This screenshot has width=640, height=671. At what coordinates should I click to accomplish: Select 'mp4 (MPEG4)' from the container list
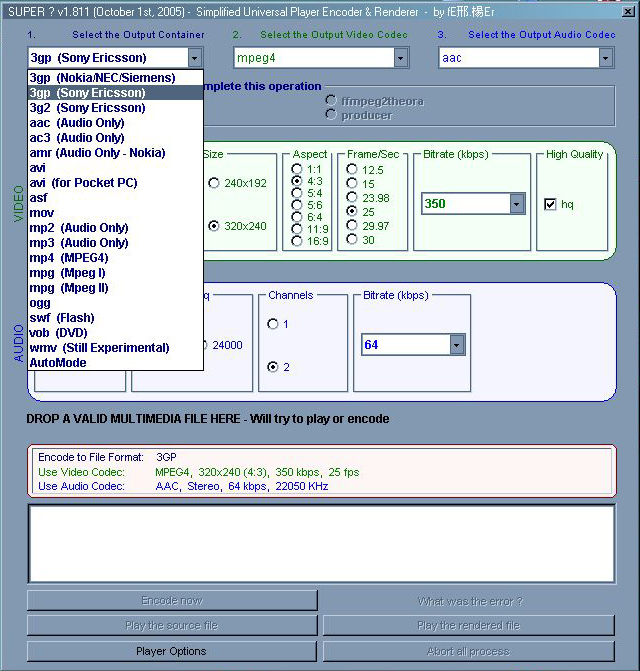tap(72, 258)
